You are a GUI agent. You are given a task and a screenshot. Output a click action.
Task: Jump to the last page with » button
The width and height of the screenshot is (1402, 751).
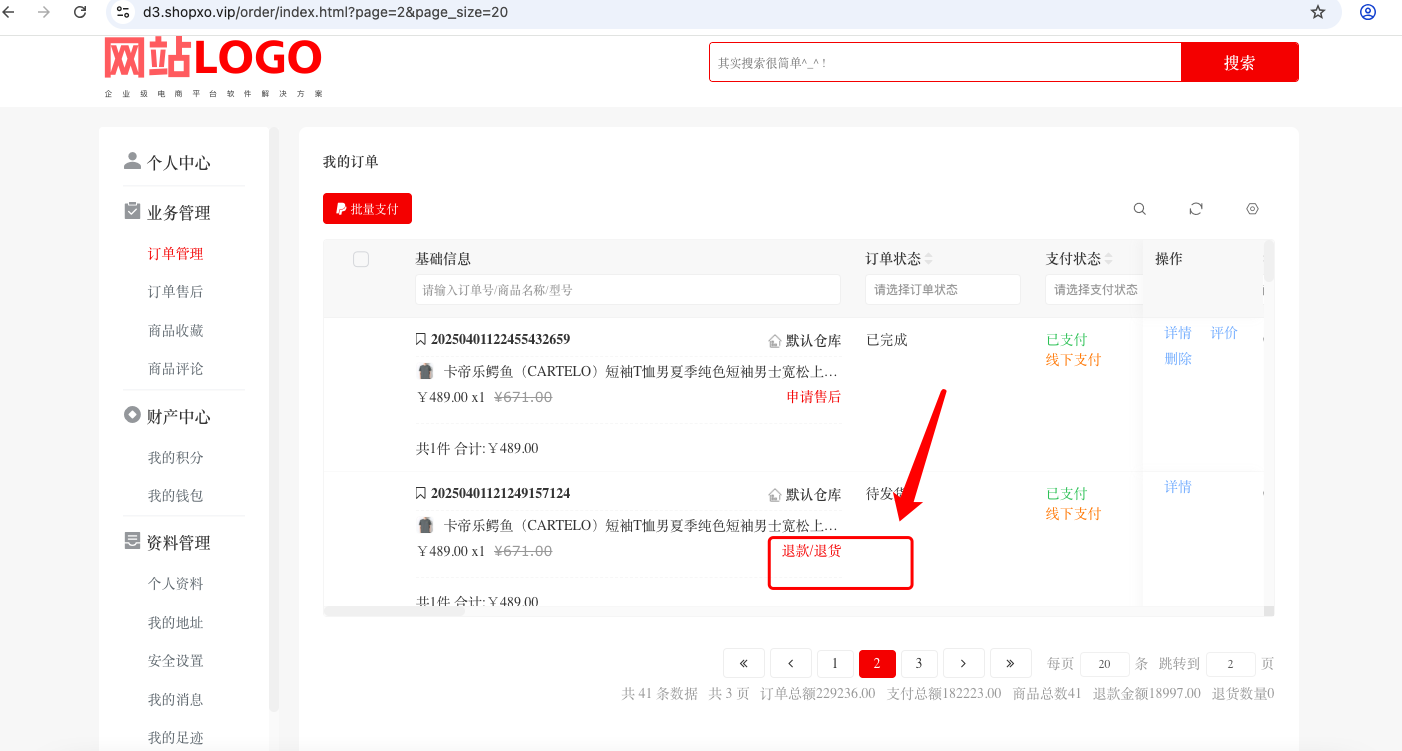[1010, 663]
